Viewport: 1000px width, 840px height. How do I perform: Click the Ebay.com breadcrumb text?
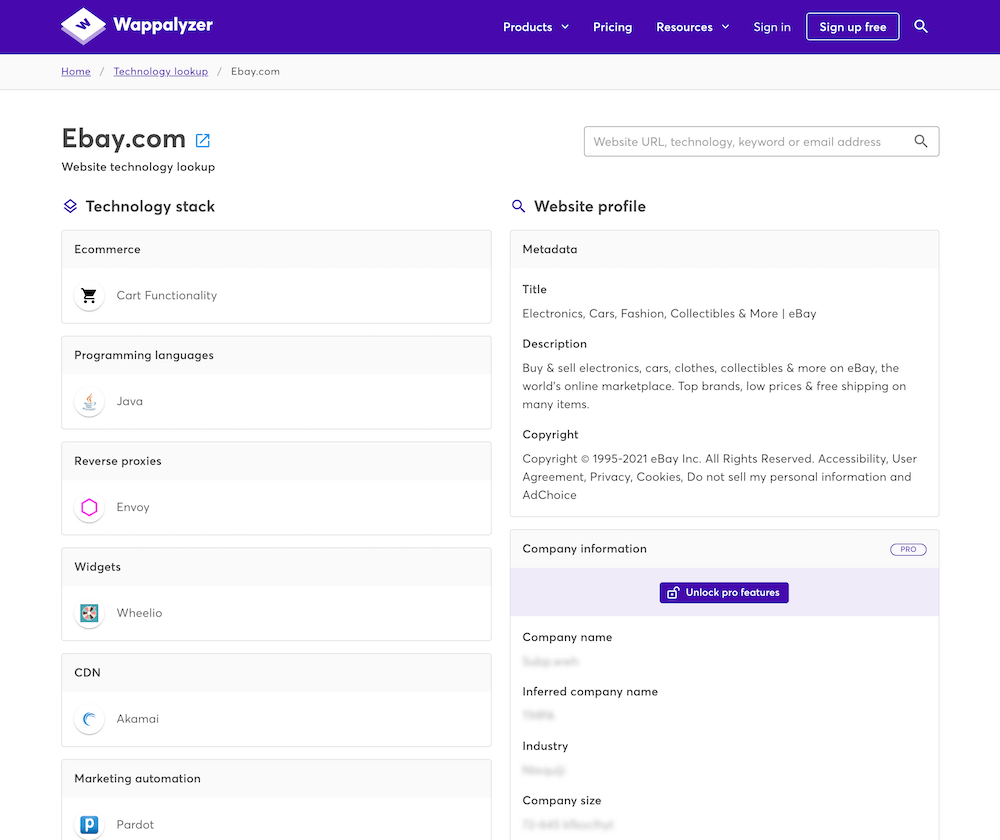pos(255,71)
